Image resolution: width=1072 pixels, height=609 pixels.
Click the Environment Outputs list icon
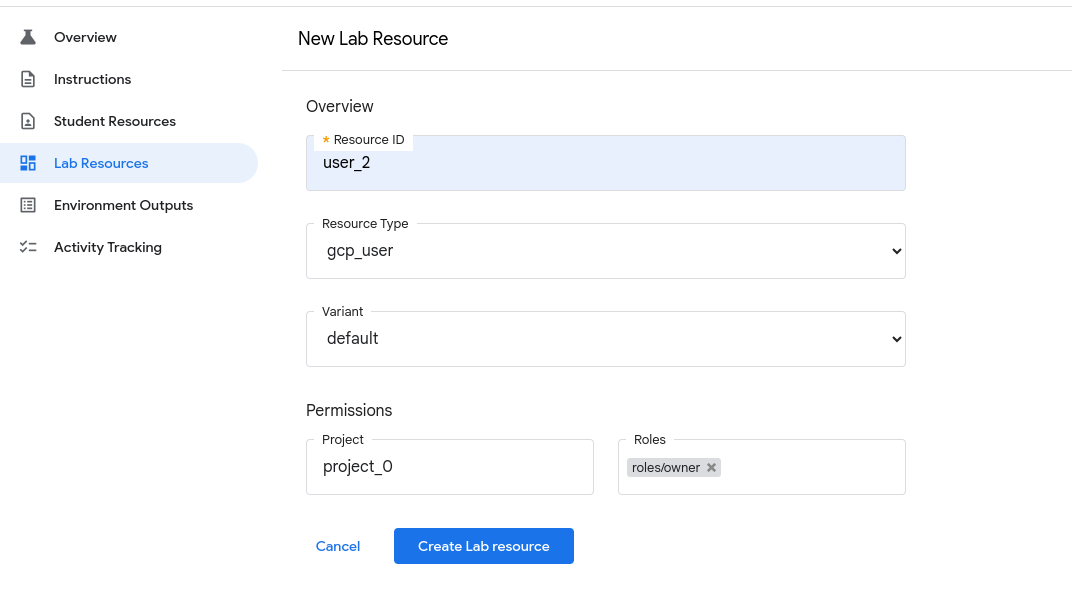tap(28, 205)
